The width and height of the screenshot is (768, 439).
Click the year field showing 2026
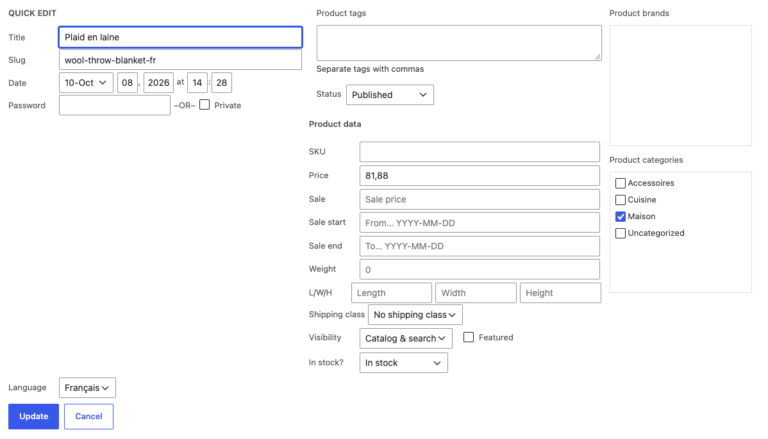[x=158, y=83]
